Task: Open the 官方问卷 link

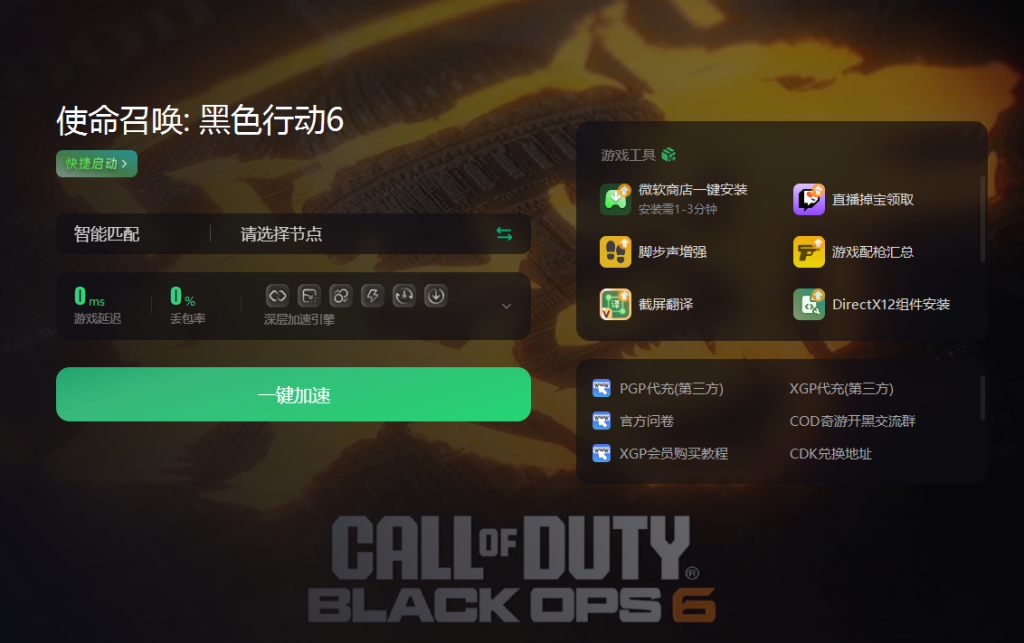Action: (647, 421)
